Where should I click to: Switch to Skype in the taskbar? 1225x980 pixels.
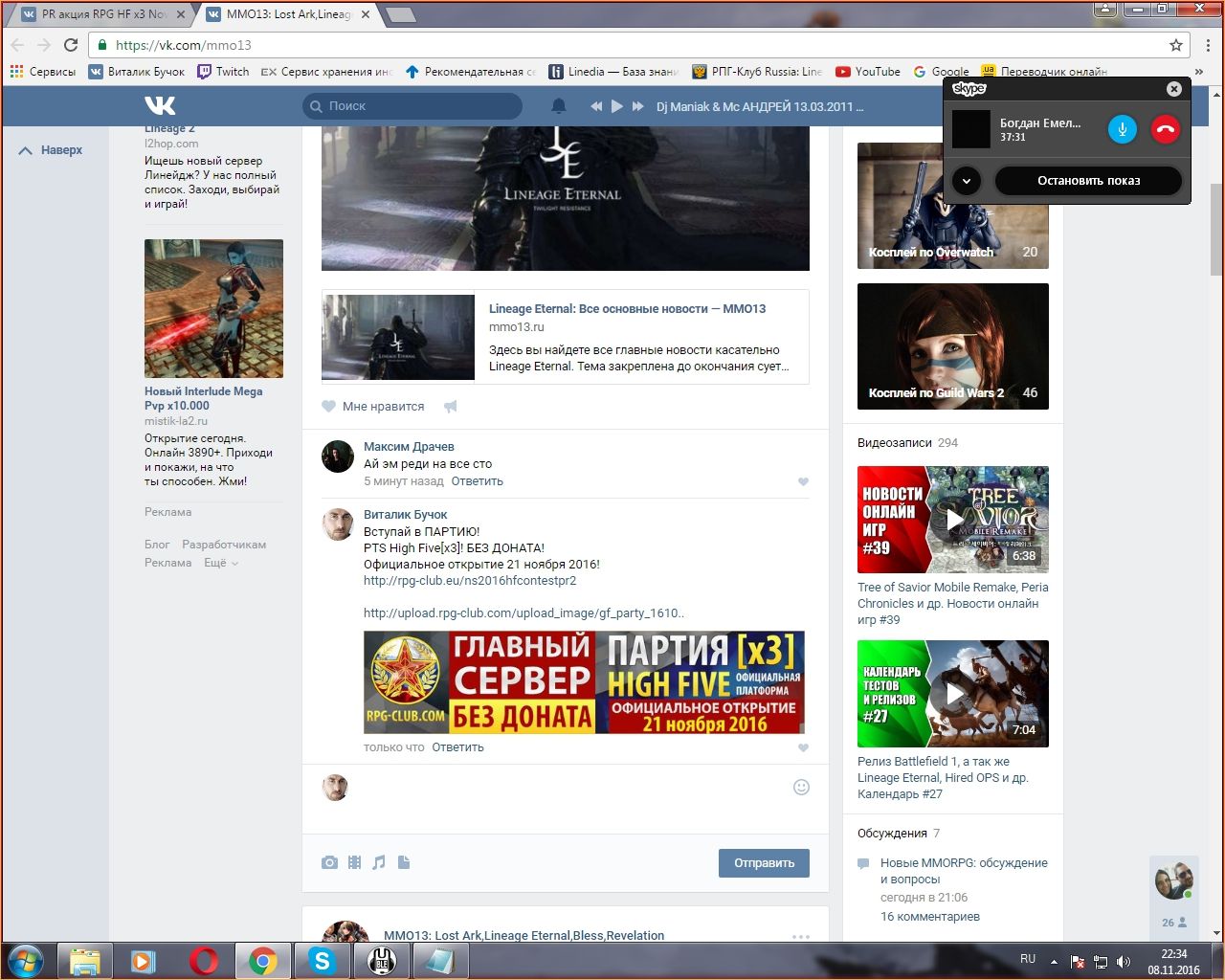(323, 960)
